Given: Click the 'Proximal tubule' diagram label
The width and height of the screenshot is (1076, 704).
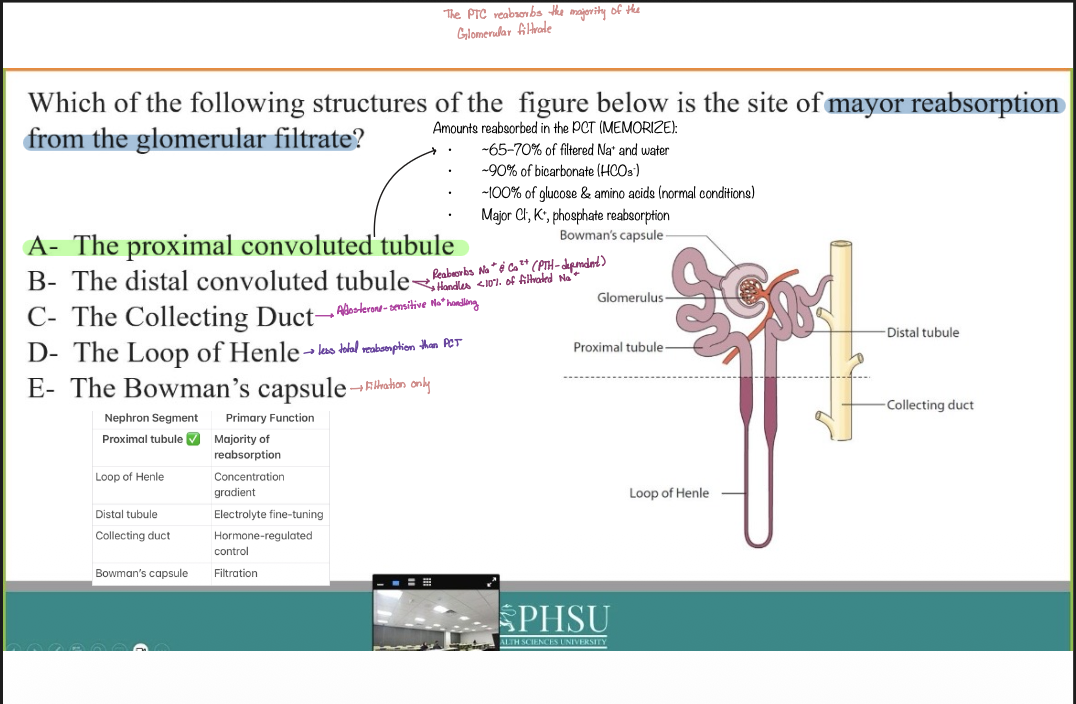Looking at the screenshot, I should click(618, 347).
